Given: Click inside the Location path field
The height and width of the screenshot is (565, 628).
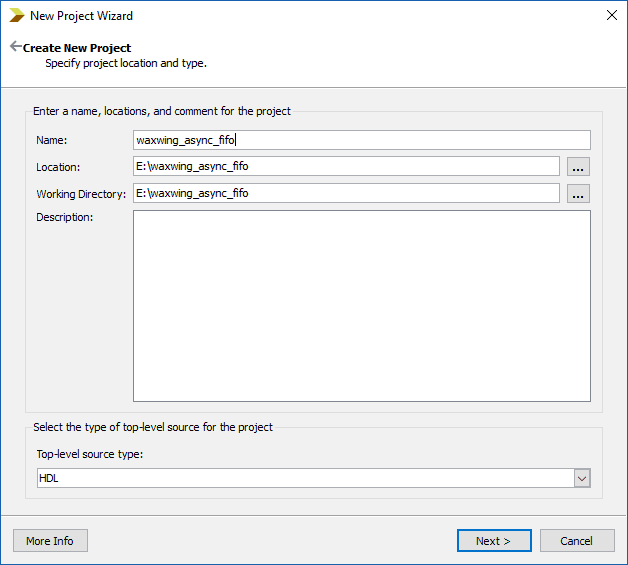Looking at the screenshot, I should tap(346, 166).
